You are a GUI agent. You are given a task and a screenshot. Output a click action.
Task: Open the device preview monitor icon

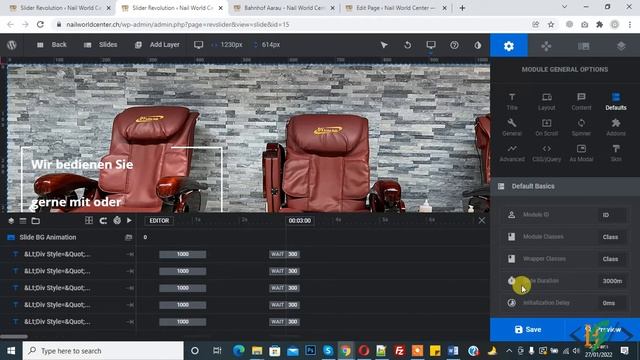click(x=431, y=45)
